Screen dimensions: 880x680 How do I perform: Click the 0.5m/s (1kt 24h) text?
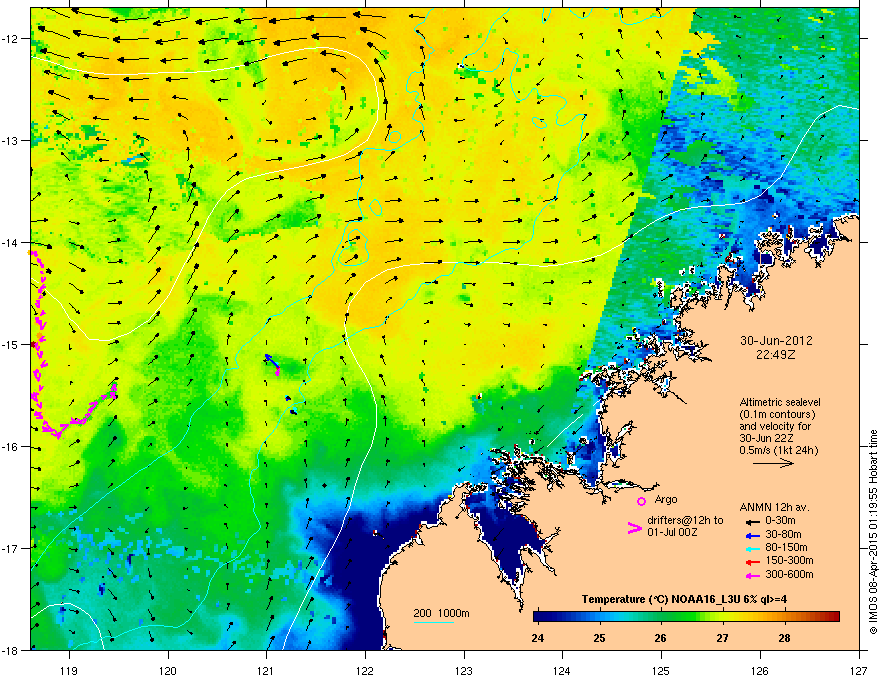(x=779, y=450)
